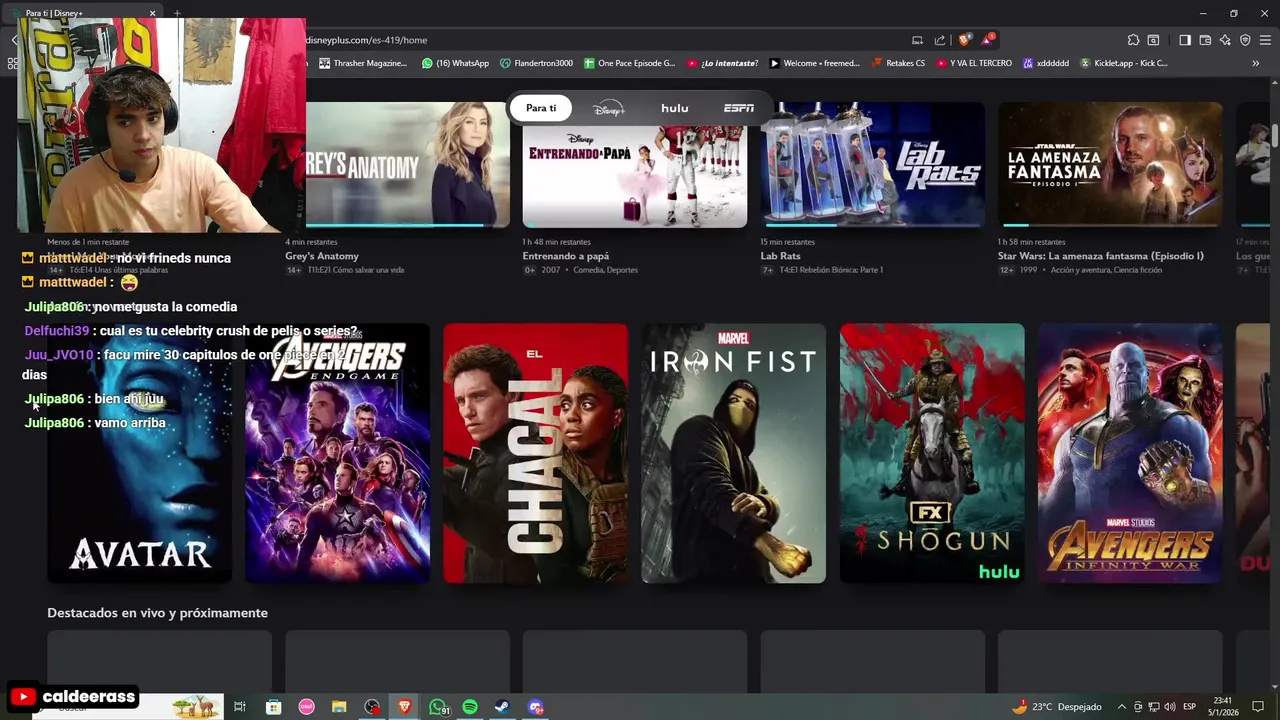Open a new browser tab with plus
The width and height of the screenshot is (1280, 720).
click(x=177, y=13)
